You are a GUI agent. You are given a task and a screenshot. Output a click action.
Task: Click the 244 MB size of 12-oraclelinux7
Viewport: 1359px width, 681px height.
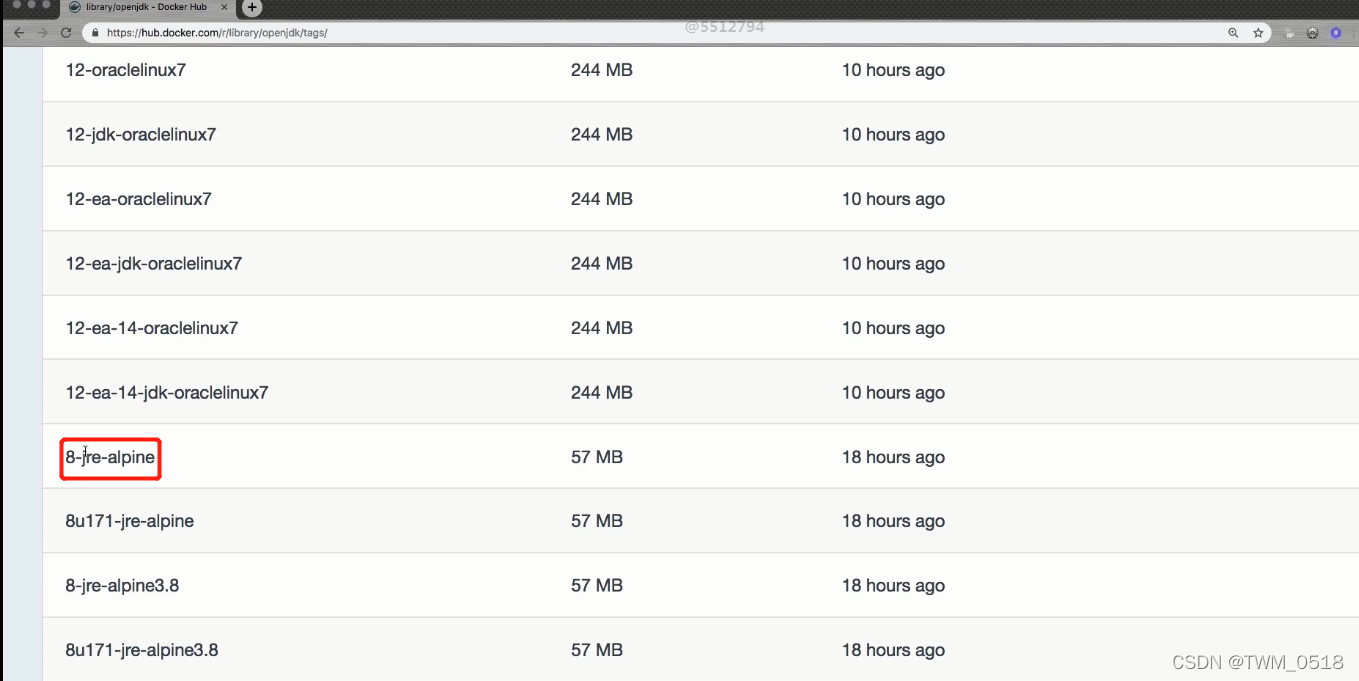click(x=602, y=70)
